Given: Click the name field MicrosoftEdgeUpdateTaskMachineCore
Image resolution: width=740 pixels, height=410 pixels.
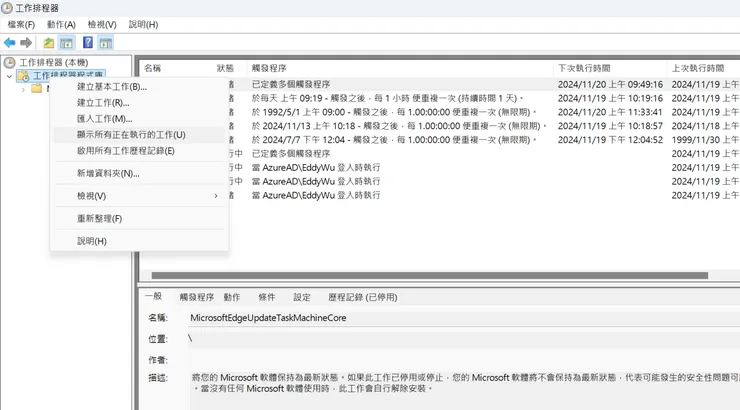Looking at the screenshot, I should [x=464, y=318].
